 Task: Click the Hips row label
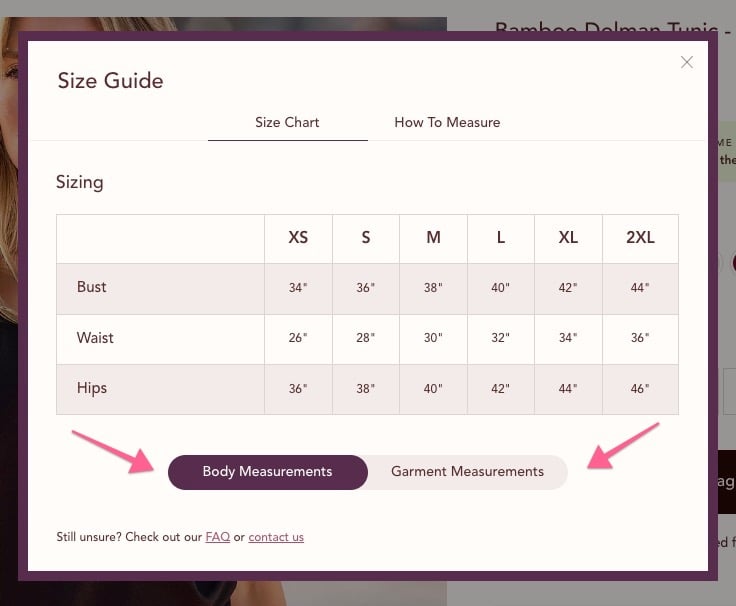[x=92, y=388]
